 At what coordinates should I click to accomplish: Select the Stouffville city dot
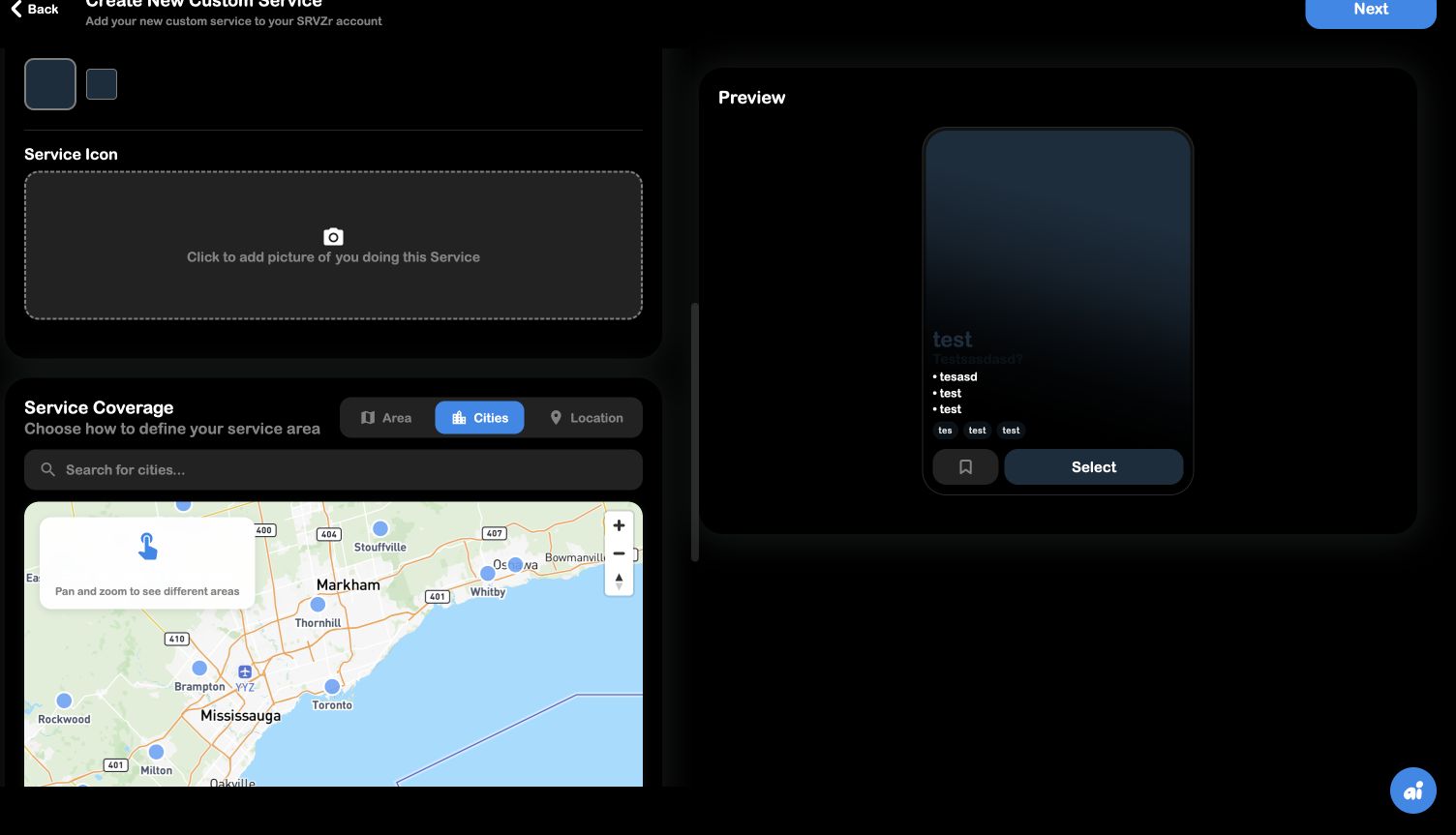point(380,528)
